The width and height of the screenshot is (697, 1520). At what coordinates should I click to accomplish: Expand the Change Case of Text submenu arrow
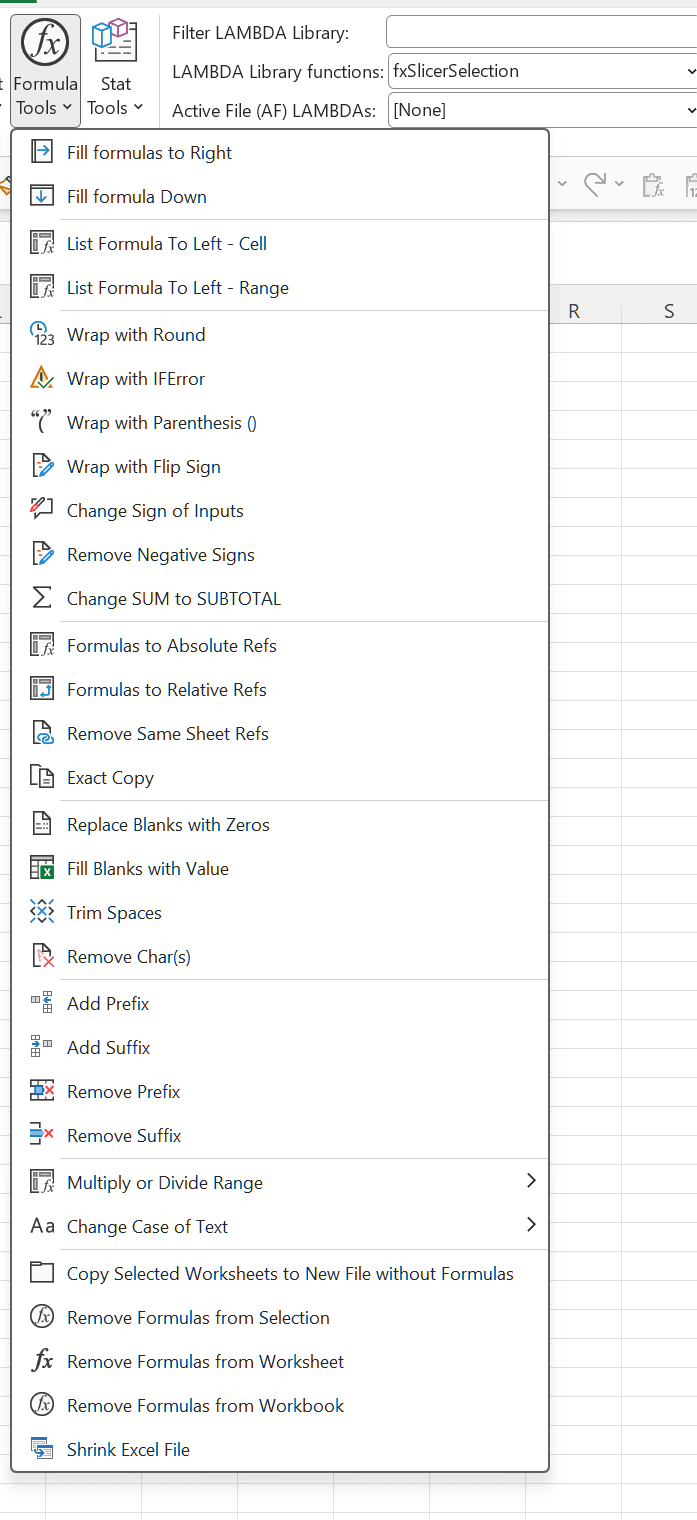tap(531, 1225)
